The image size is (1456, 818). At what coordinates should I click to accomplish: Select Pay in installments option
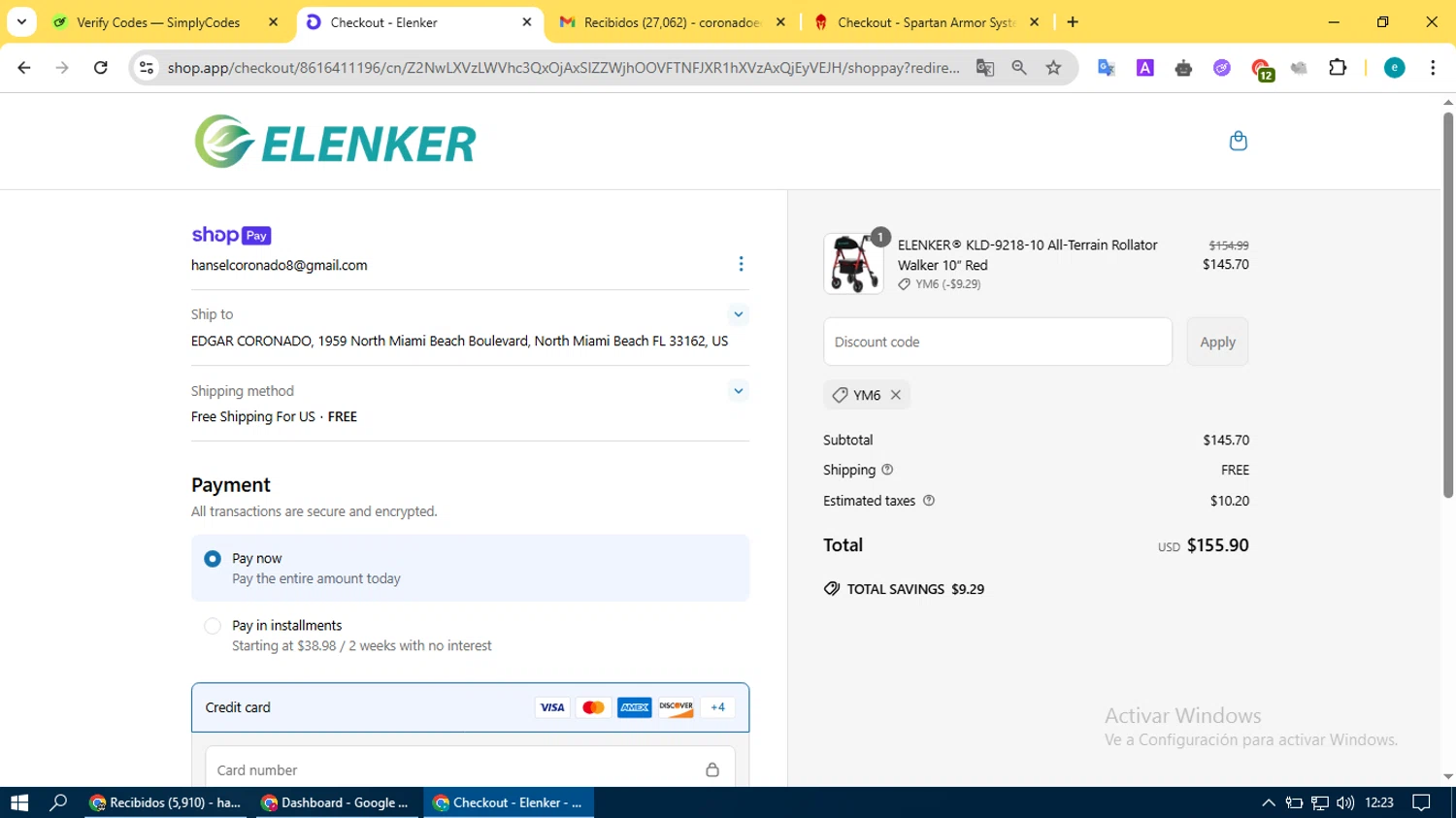(x=470, y=636)
